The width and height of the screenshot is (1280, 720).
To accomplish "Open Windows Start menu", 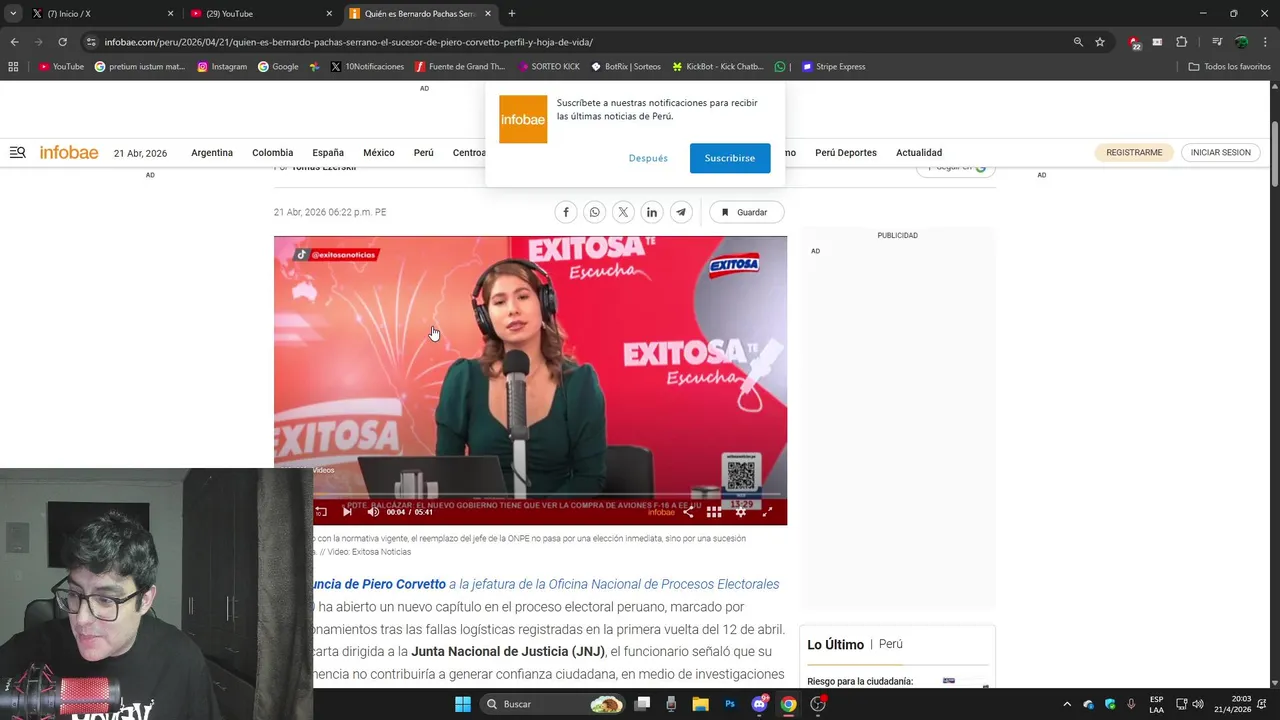I will coord(463,704).
